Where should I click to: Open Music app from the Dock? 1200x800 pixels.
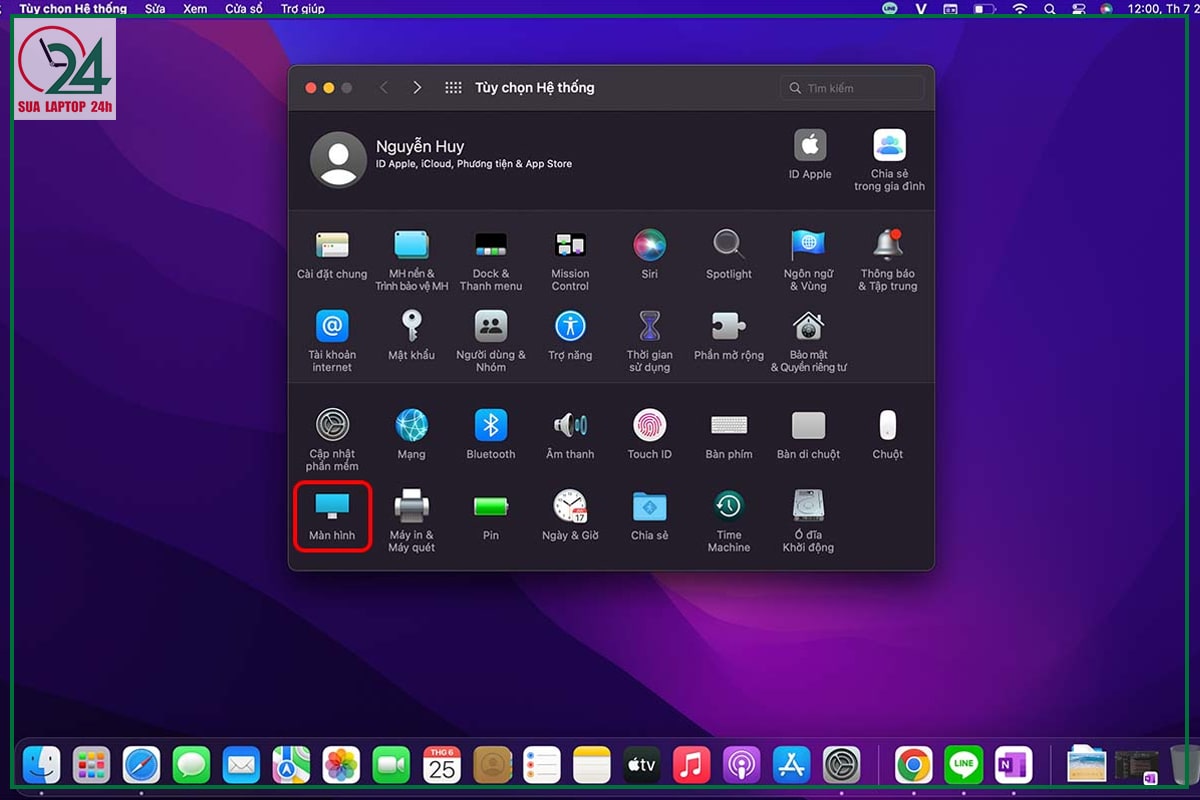pyautogui.click(x=692, y=765)
